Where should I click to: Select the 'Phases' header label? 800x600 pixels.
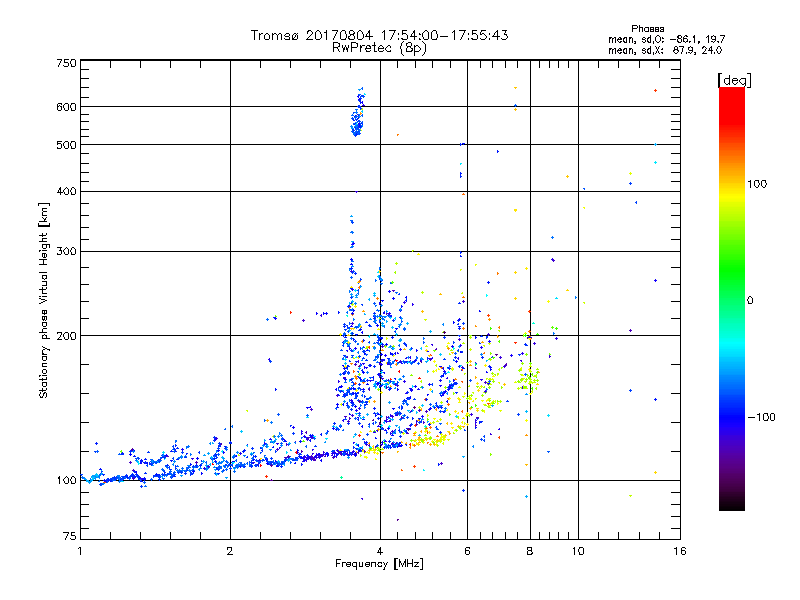[647, 29]
